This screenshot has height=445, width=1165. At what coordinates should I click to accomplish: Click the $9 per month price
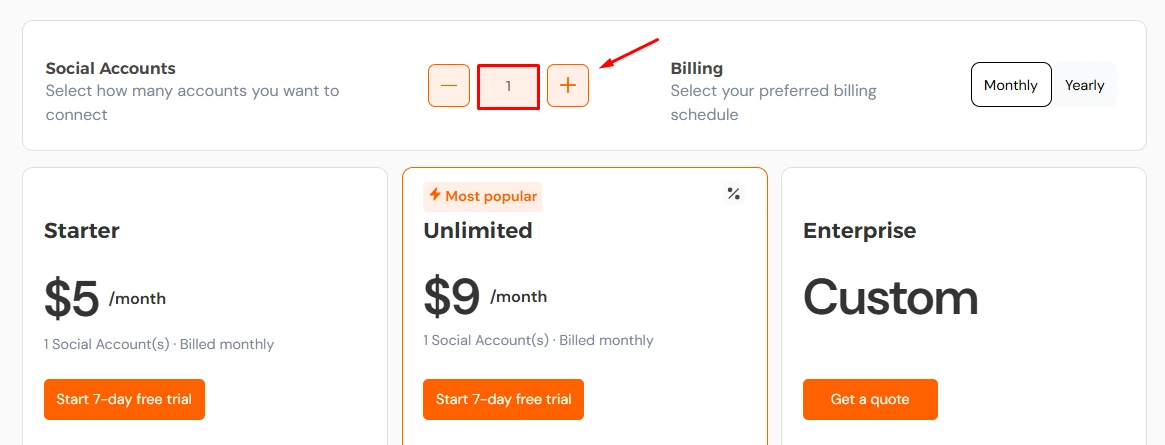[x=485, y=297]
